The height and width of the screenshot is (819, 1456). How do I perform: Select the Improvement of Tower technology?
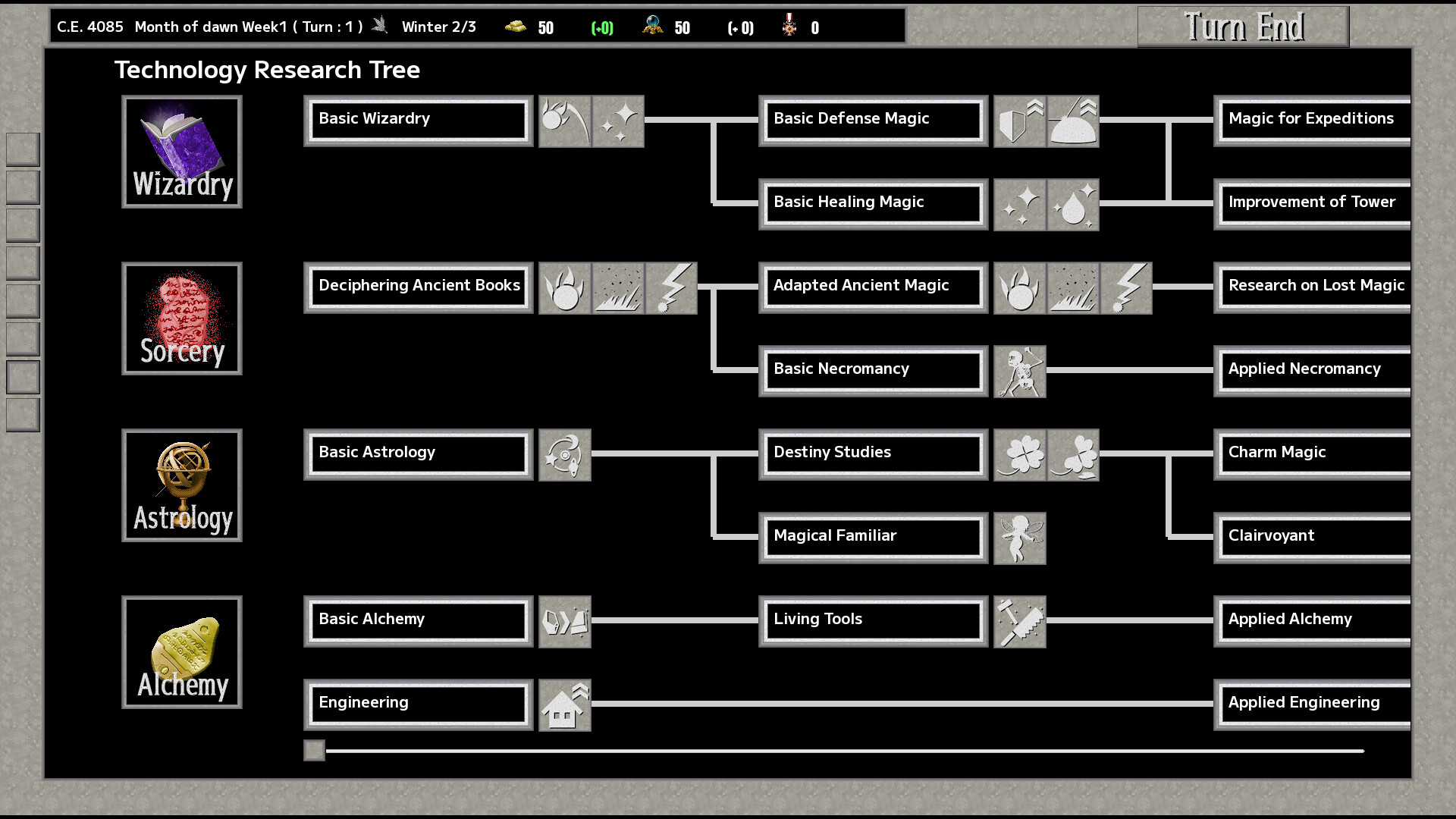tap(1312, 204)
